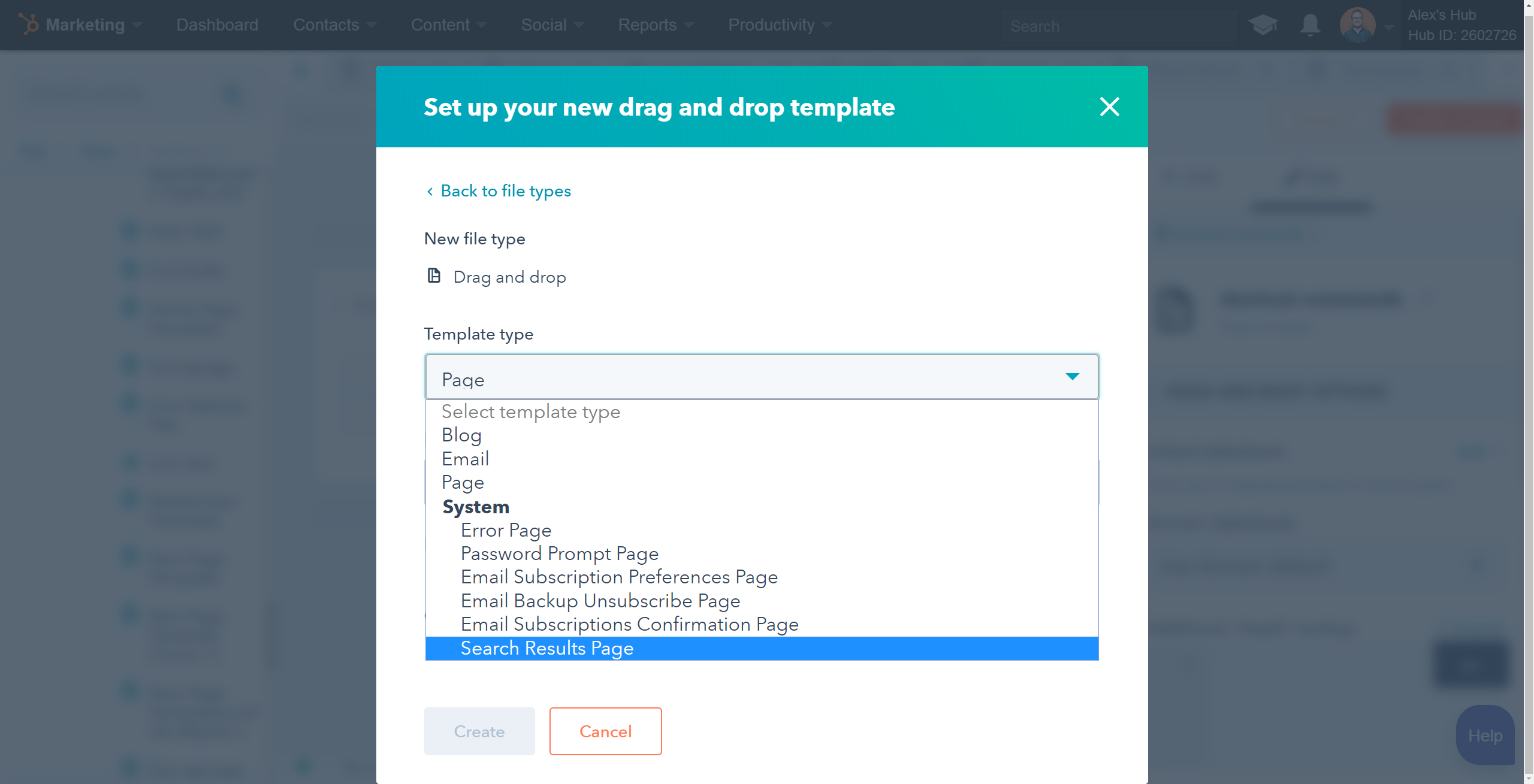This screenshot has width=1534, height=784.
Task: Click the top Search field
Action: tap(1118, 26)
